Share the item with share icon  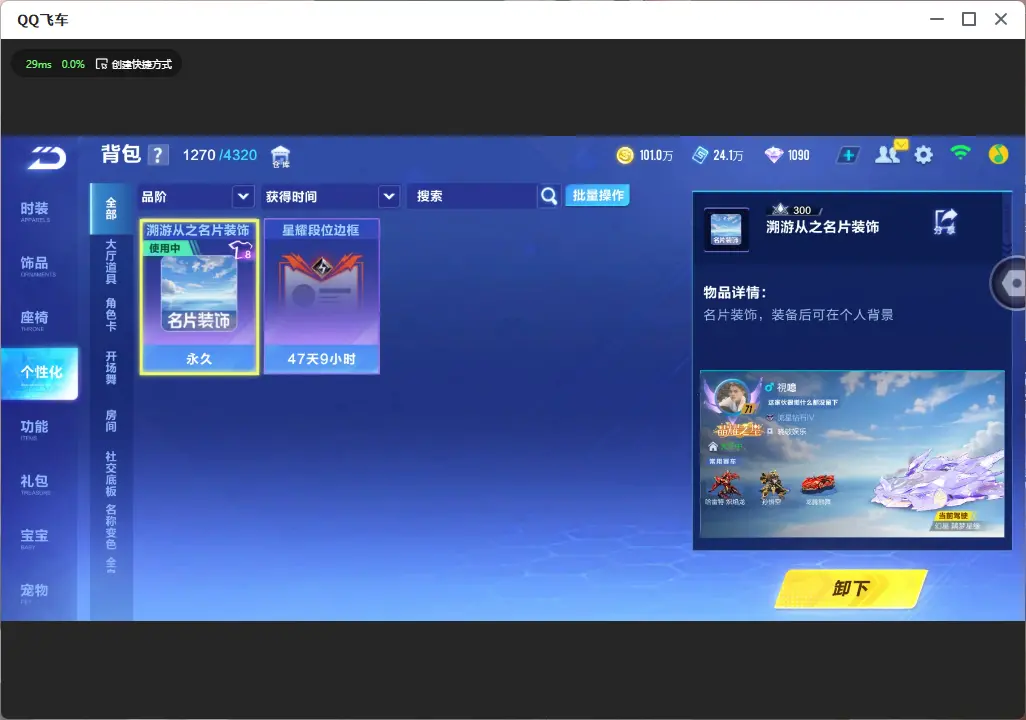[x=945, y=222]
